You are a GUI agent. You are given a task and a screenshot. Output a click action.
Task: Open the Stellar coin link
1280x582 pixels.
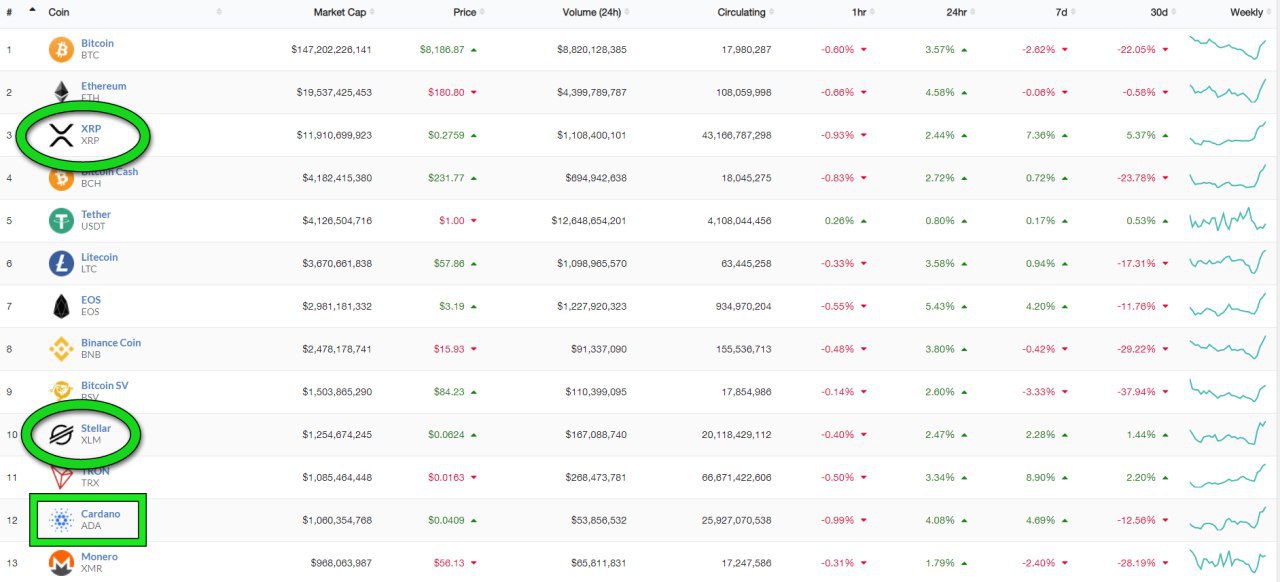[x=96, y=428]
